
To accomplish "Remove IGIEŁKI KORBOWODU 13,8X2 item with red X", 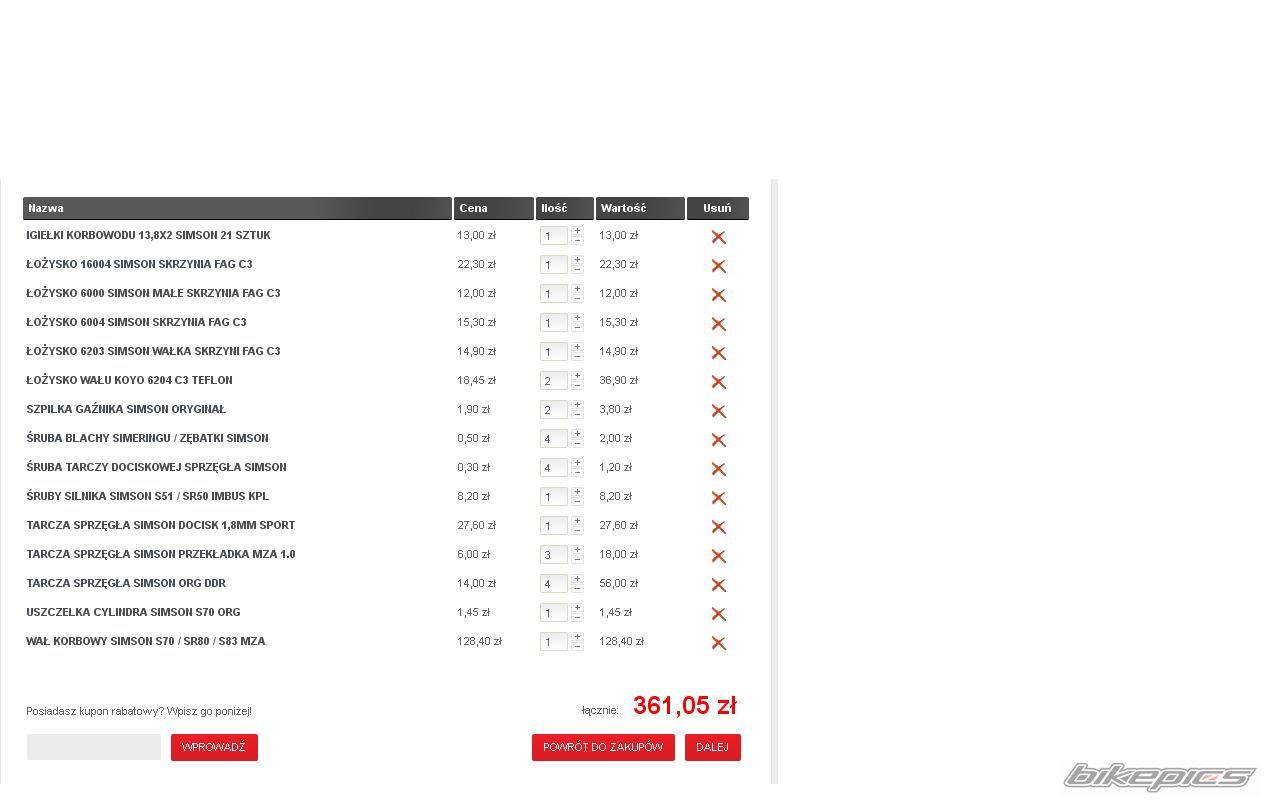I will point(718,237).
